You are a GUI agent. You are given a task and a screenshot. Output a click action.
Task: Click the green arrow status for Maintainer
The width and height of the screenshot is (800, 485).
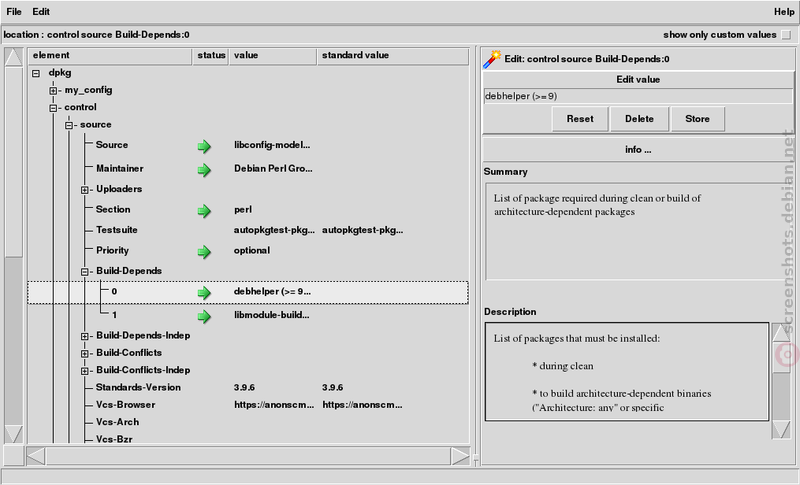tap(204, 170)
